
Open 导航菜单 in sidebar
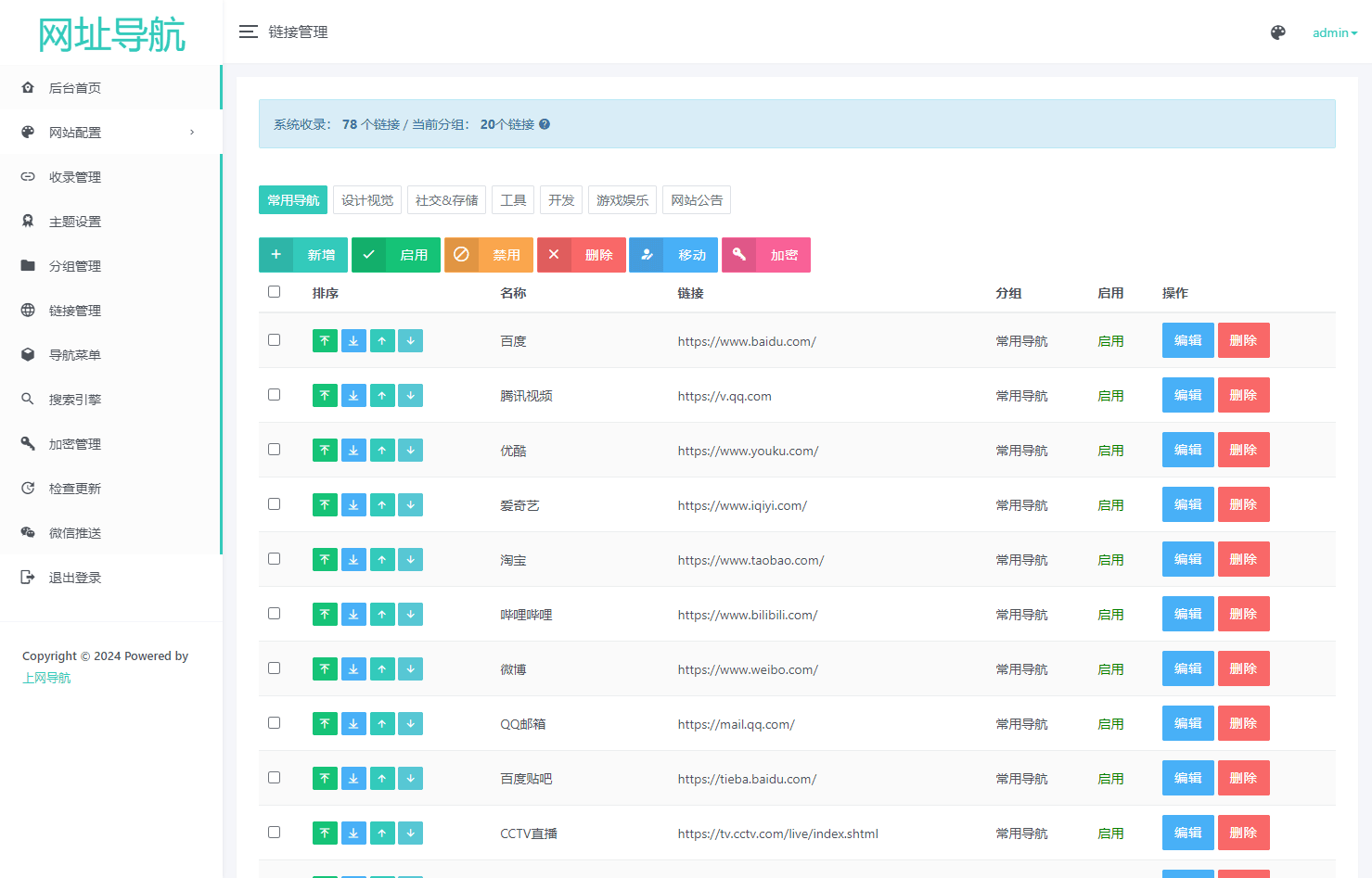(110, 355)
